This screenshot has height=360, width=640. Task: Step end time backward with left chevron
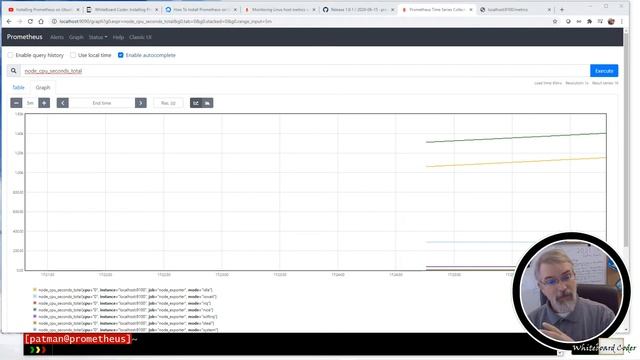click(x=62, y=103)
